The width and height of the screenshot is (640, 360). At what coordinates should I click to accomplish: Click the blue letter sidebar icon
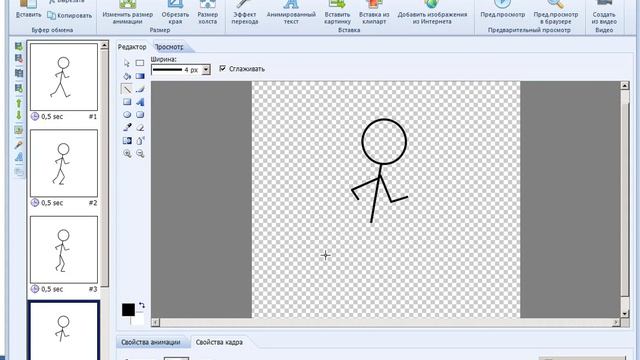(x=19, y=158)
